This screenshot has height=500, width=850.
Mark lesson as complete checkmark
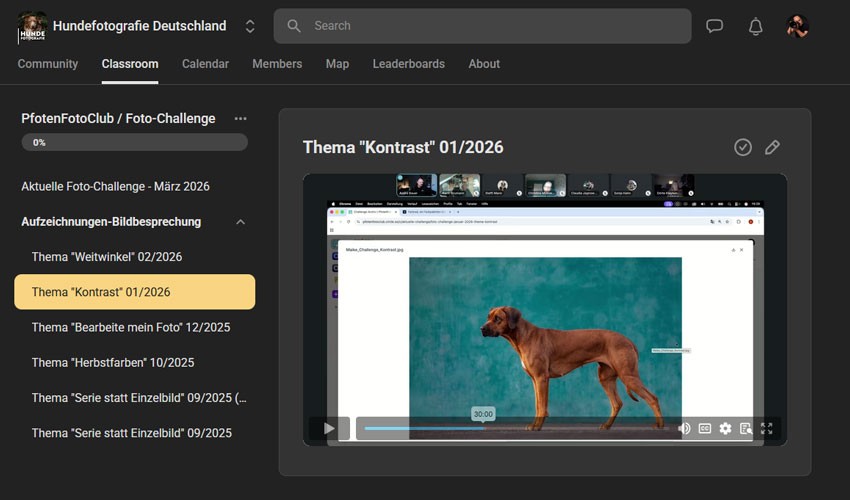click(x=743, y=147)
